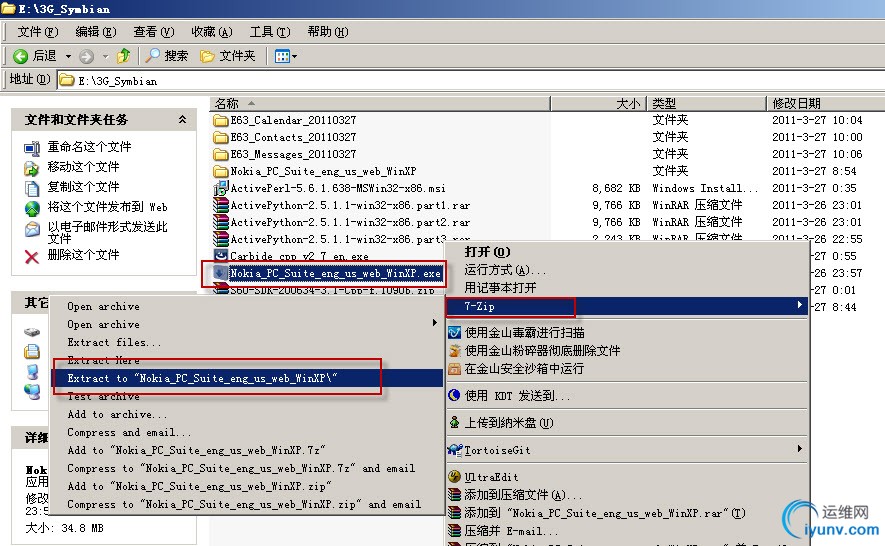Screen dimensions: 885x546
Task: Click 以电子邮件形式发送此文件 link
Action: (x=107, y=232)
